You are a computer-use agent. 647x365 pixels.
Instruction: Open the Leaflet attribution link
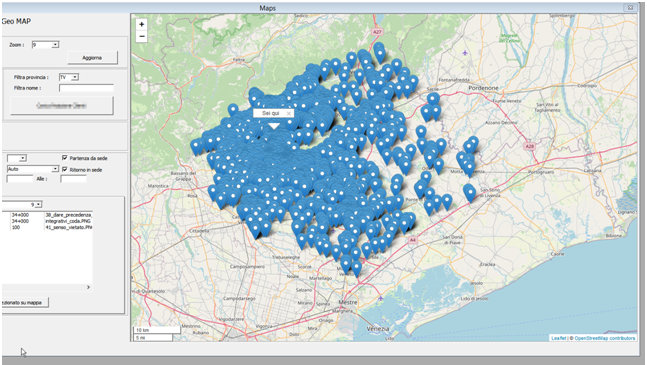click(x=558, y=338)
